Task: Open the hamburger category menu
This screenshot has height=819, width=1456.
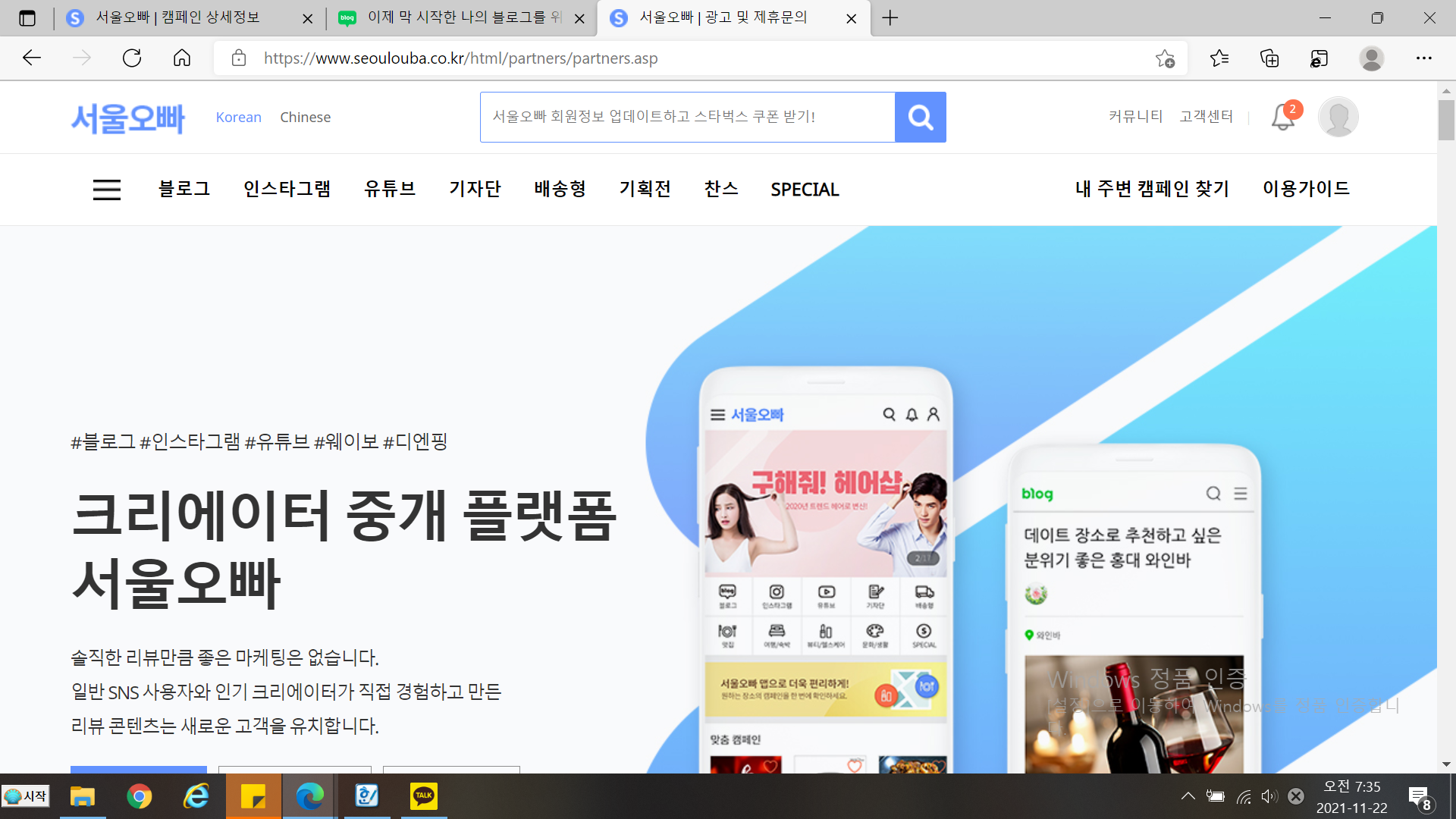Action: [107, 190]
